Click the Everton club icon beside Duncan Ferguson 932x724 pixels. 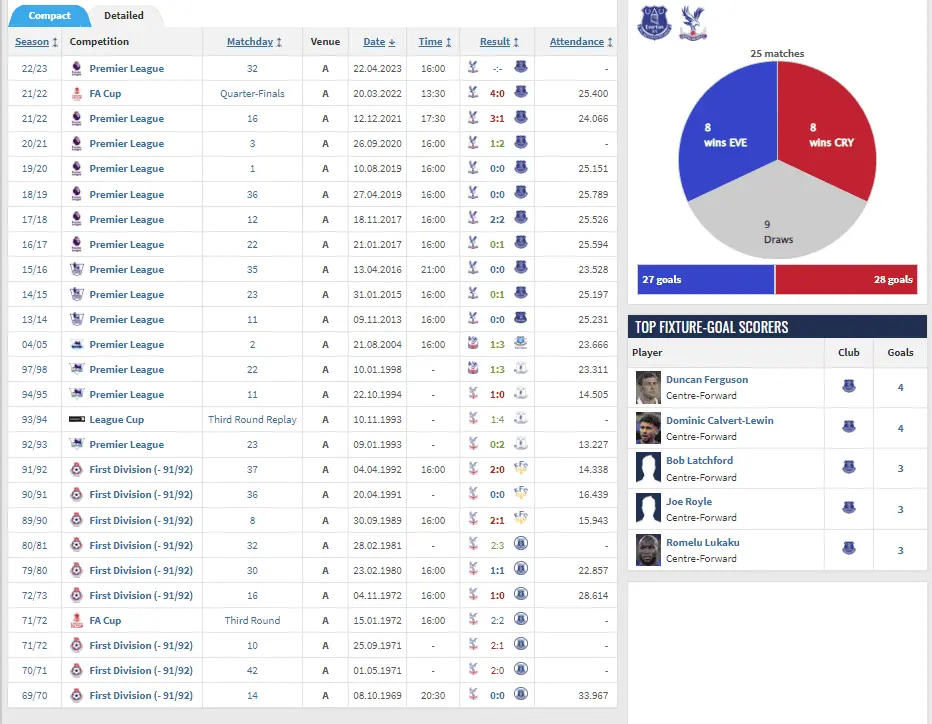[x=848, y=386]
